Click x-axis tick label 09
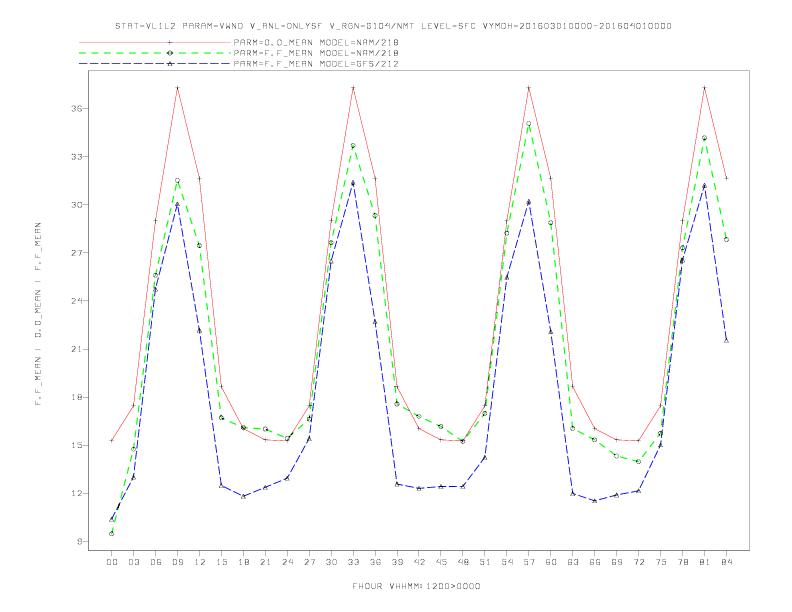 click(x=177, y=562)
